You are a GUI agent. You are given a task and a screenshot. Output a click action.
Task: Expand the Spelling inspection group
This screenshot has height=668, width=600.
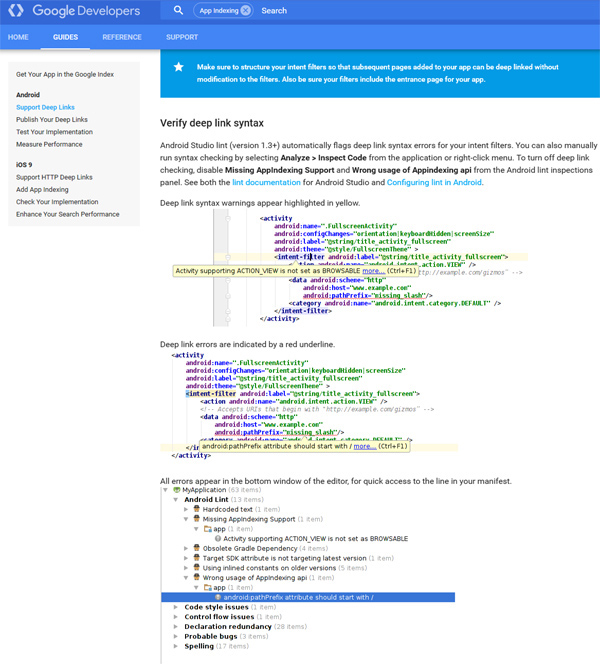177,645
